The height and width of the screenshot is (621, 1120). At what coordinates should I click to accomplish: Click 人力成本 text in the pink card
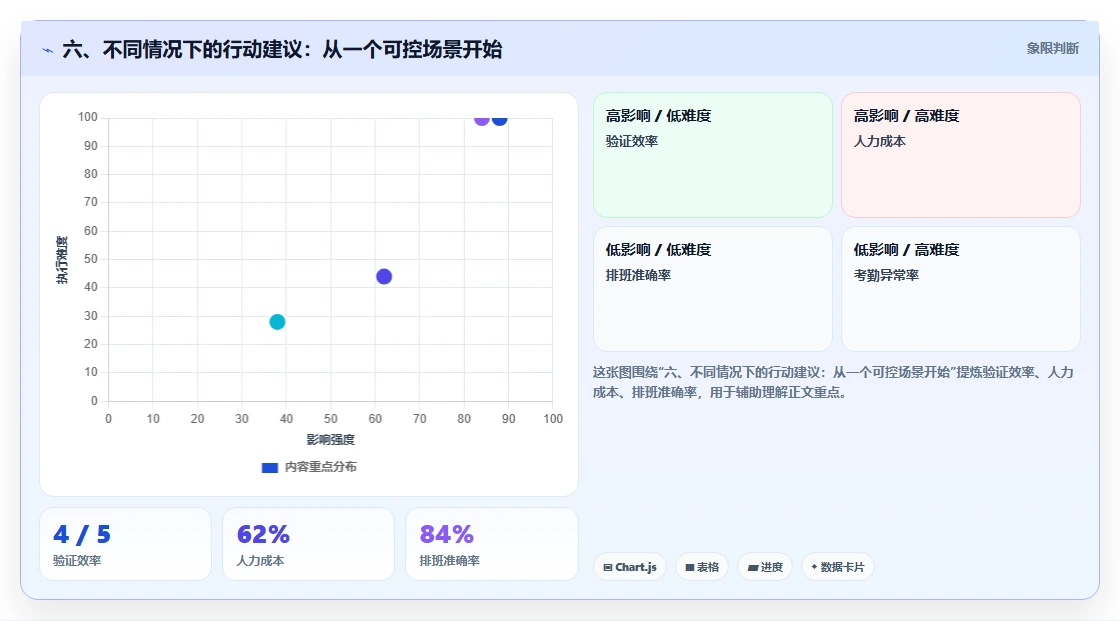(879, 141)
